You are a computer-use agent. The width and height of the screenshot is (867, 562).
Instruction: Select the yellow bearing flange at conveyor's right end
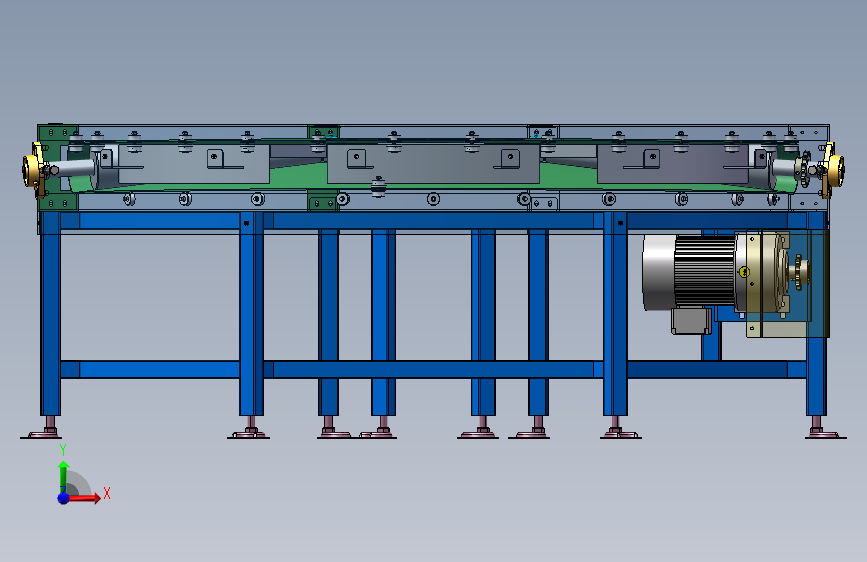[x=832, y=170]
